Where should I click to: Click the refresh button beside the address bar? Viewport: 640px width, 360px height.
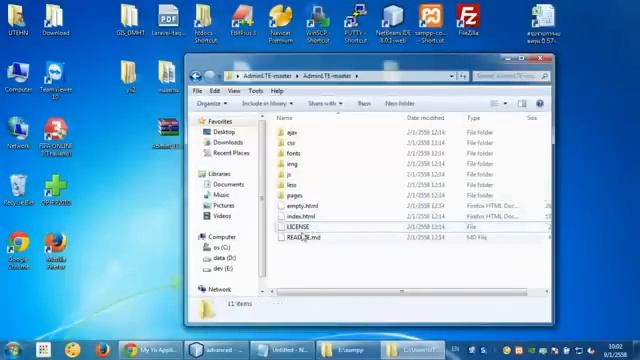pyautogui.click(x=463, y=76)
